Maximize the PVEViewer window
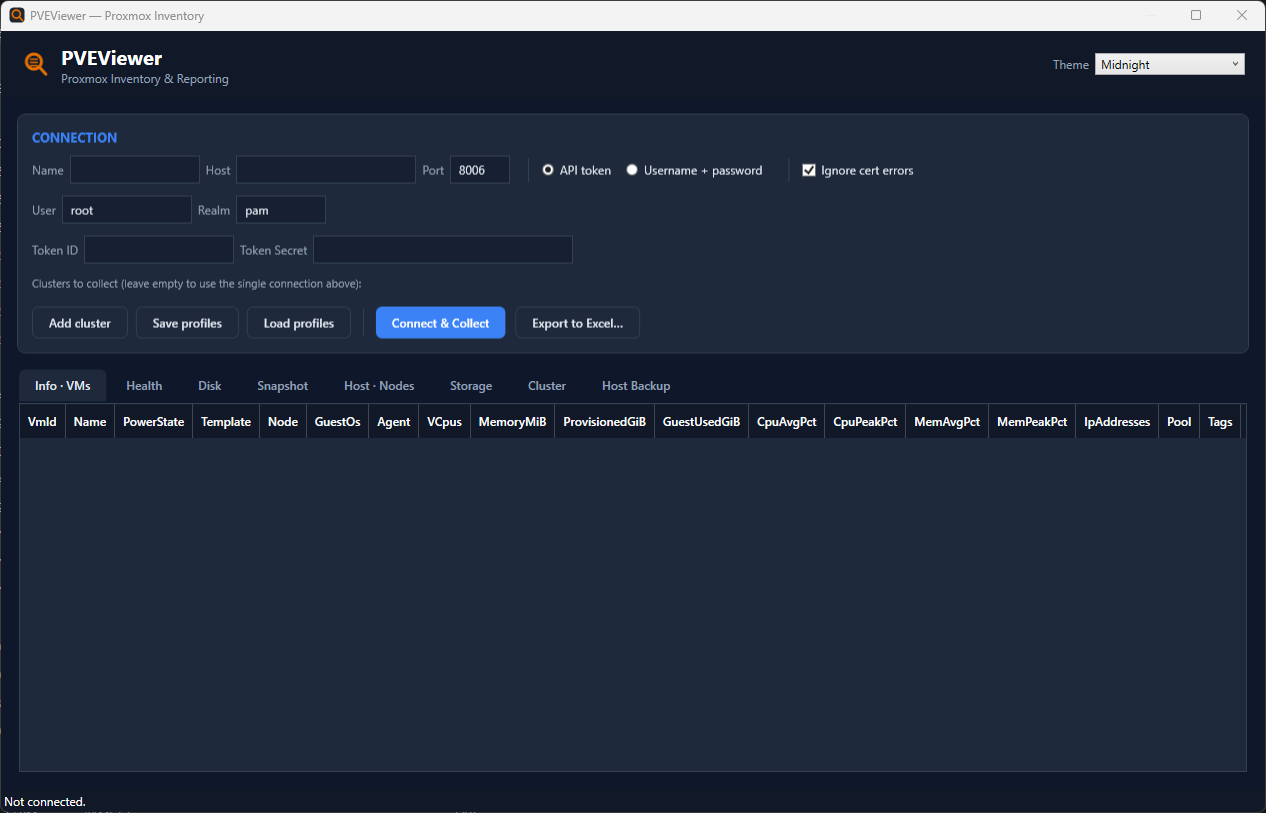This screenshot has height=813, width=1266. (x=1196, y=15)
